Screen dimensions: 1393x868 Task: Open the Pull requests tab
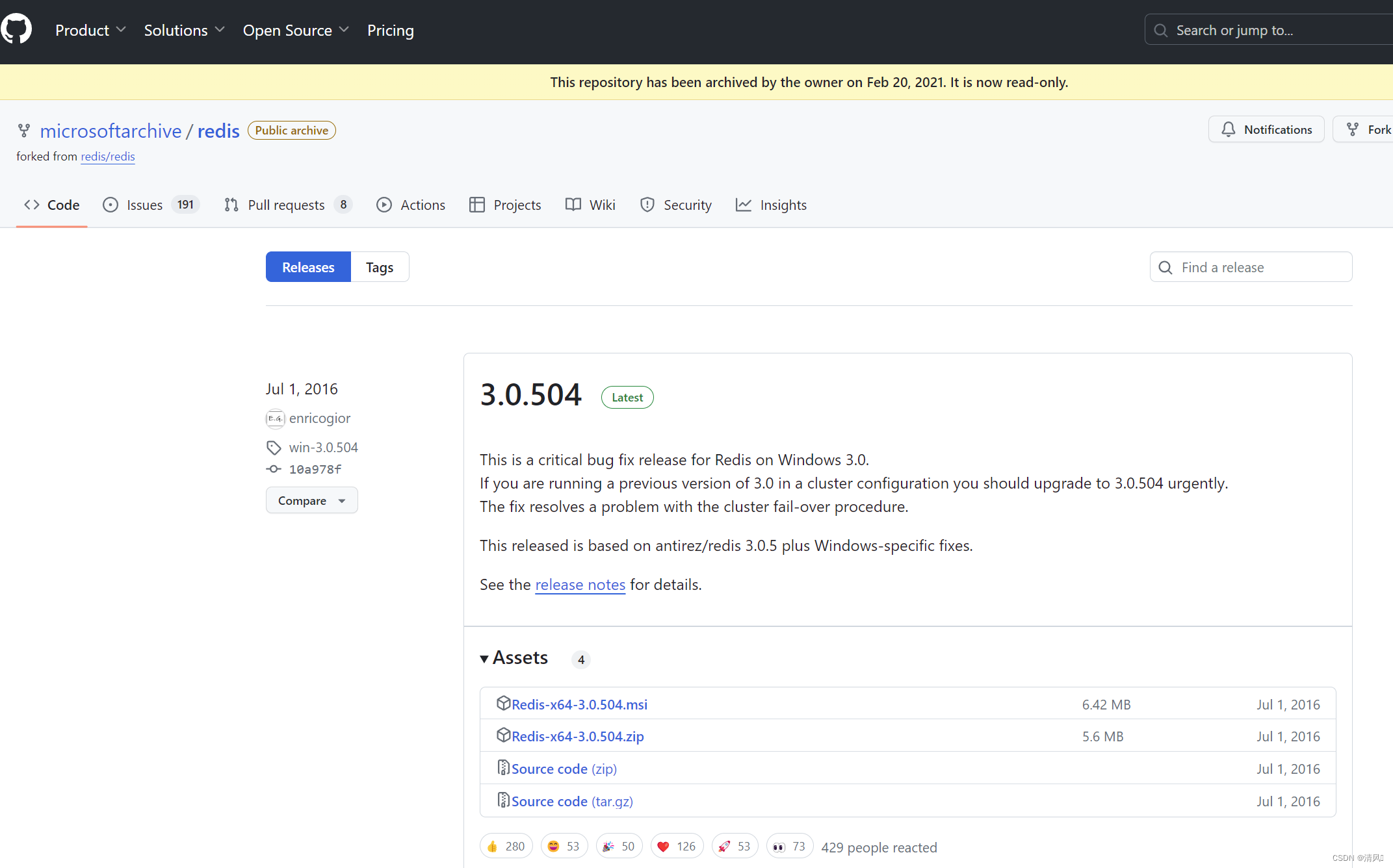[288, 205]
